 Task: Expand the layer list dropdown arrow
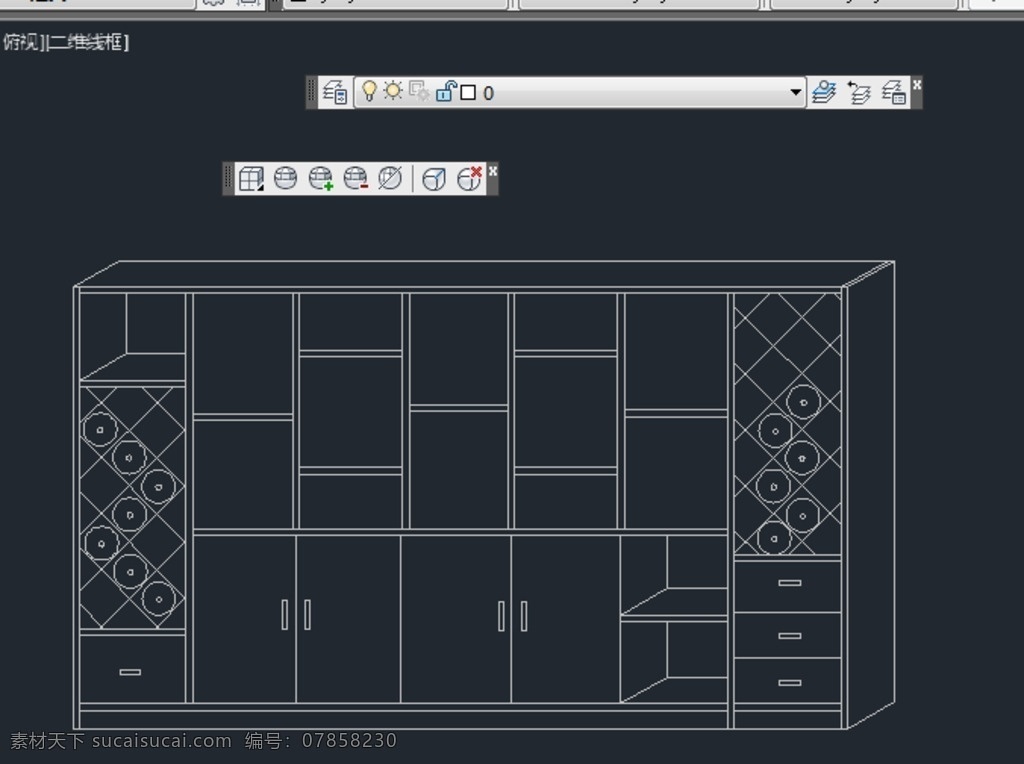(796, 92)
